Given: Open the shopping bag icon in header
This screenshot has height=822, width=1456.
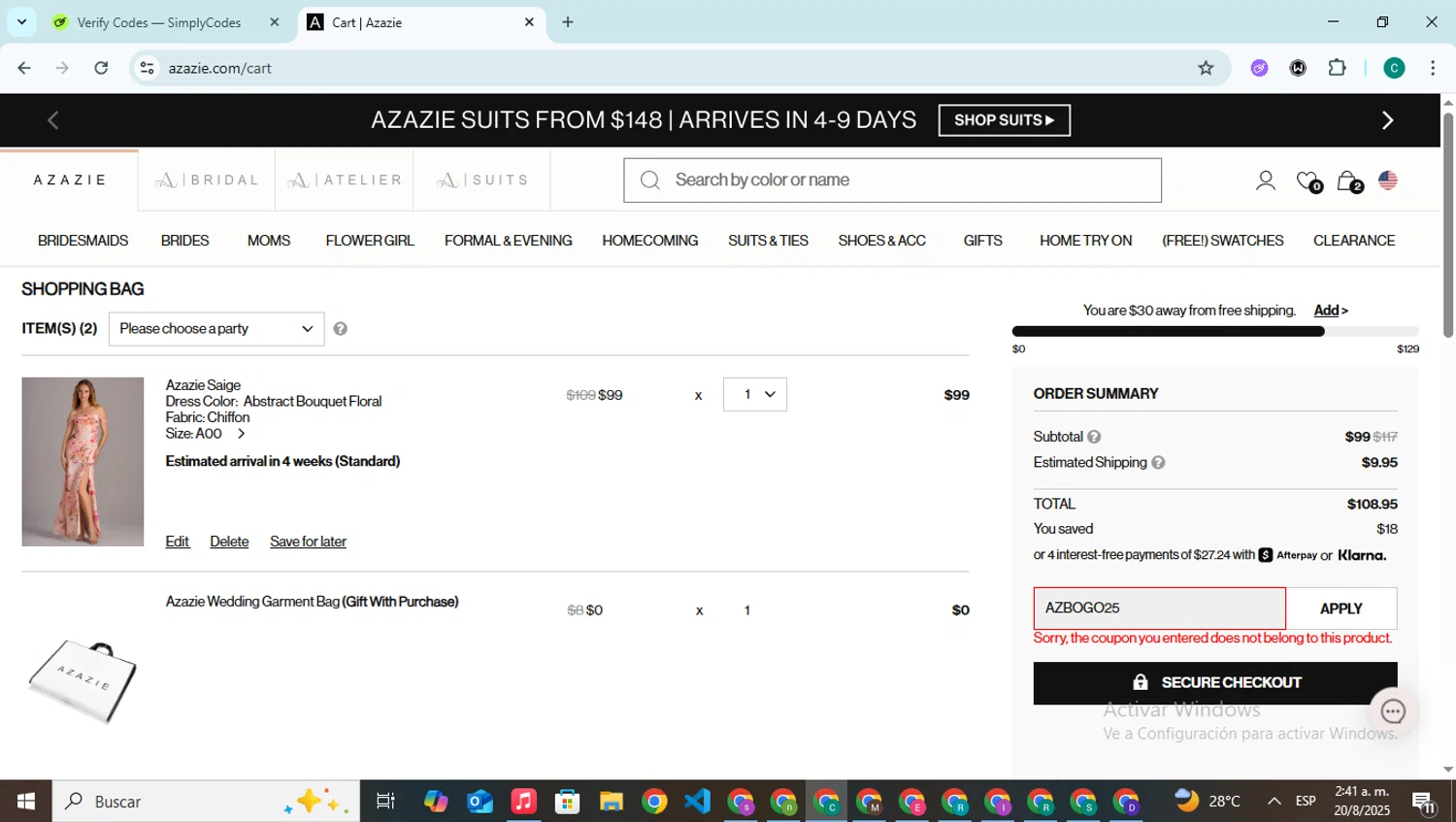Looking at the screenshot, I should click(x=1348, y=181).
